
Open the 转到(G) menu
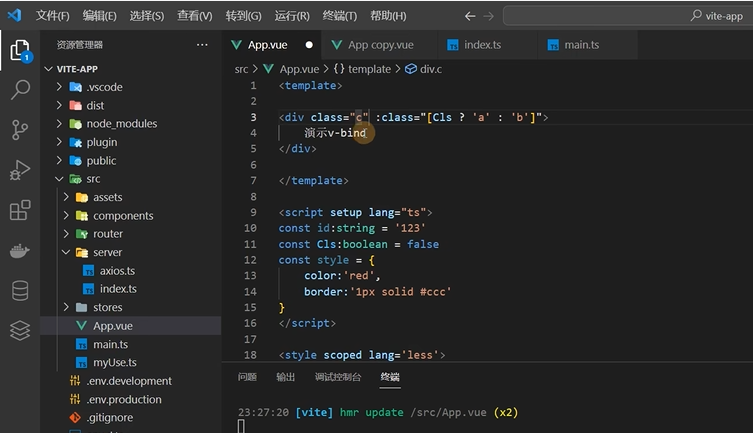[243, 16]
